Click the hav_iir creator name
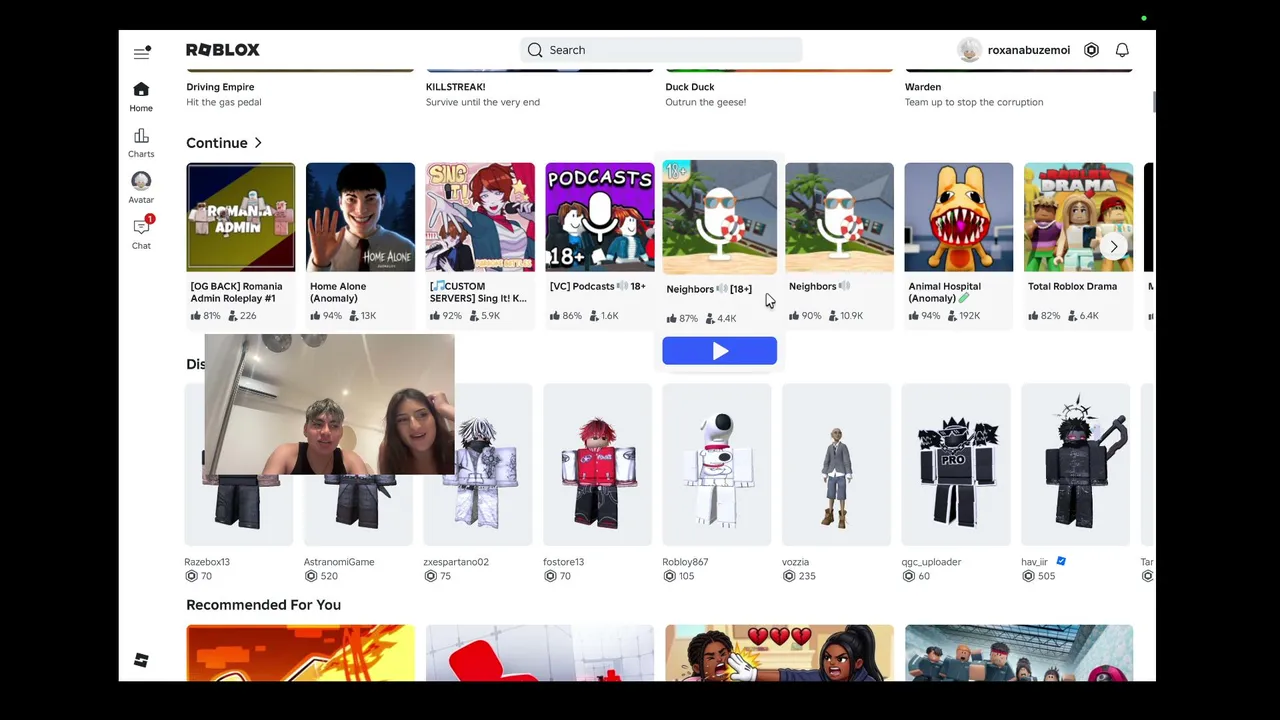Image resolution: width=1280 pixels, height=720 pixels. point(1034,562)
